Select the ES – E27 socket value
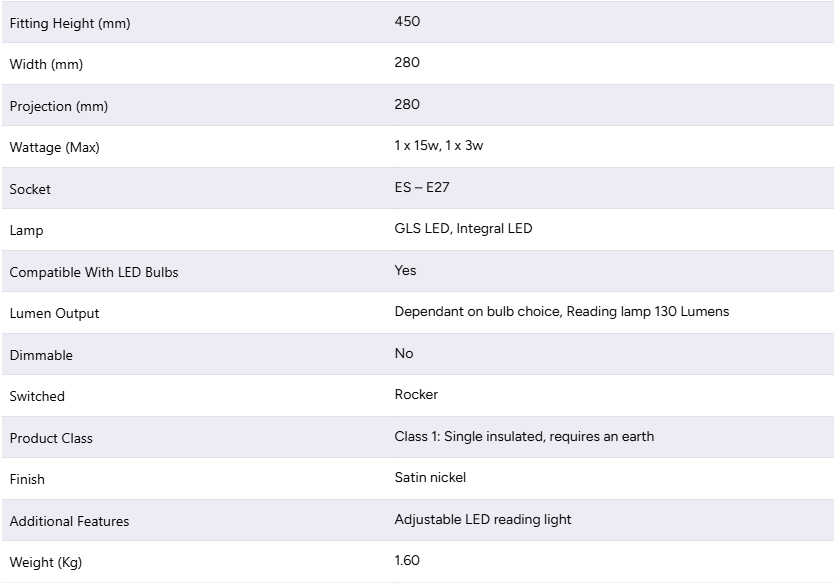The image size is (834, 584). [422, 187]
